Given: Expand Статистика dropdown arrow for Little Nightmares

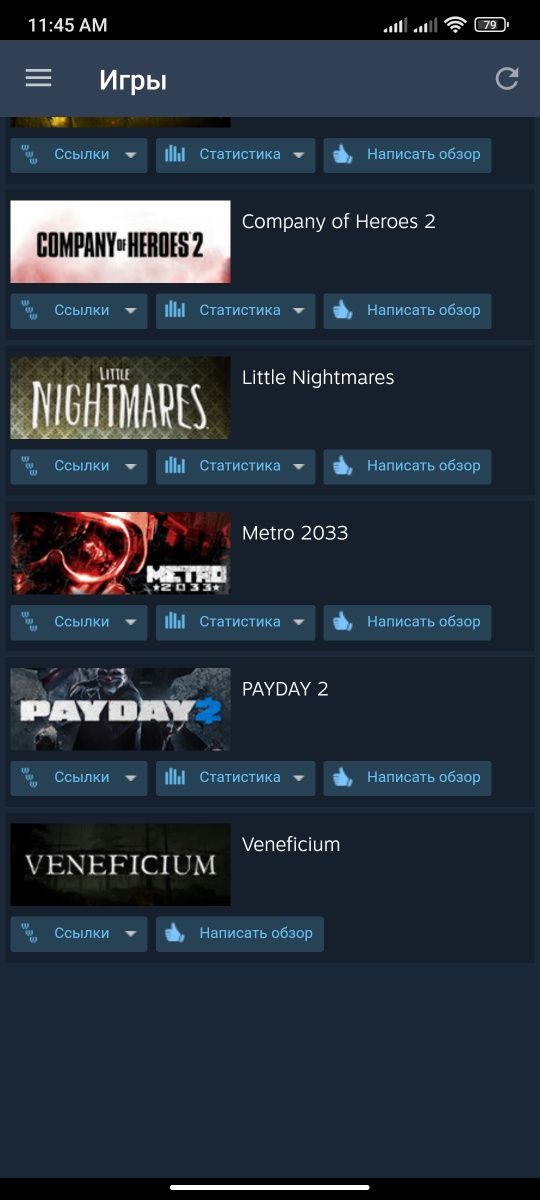Looking at the screenshot, I should point(298,467).
